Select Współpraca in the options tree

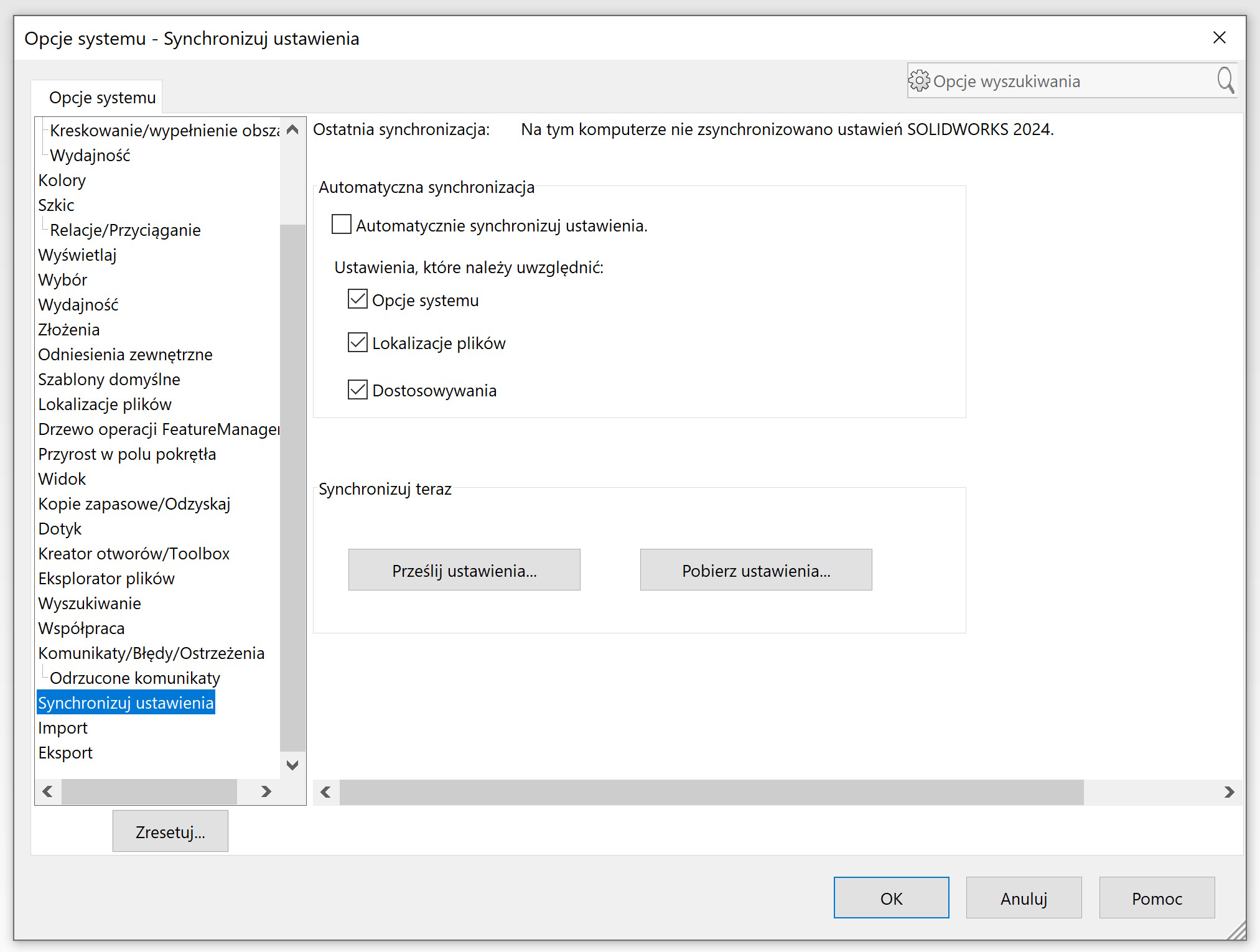click(82, 628)
